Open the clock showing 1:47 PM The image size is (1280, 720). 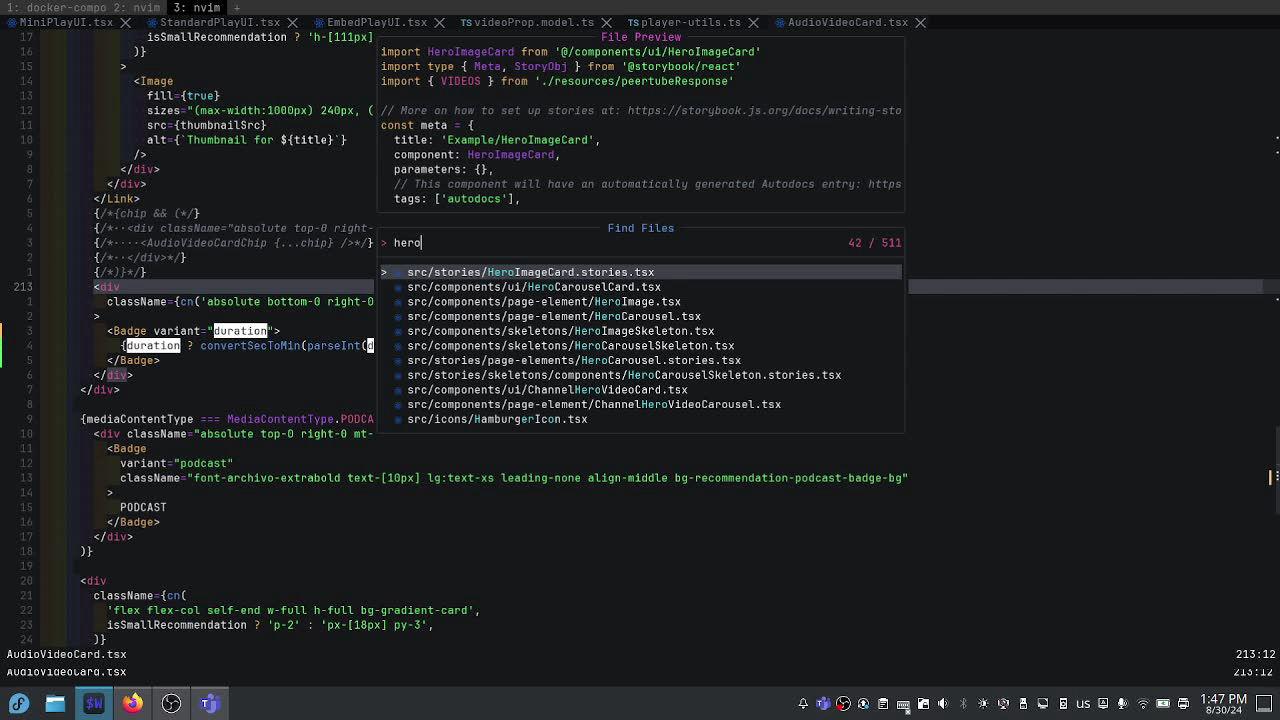pyautogui.click(x=1223, y=704)
